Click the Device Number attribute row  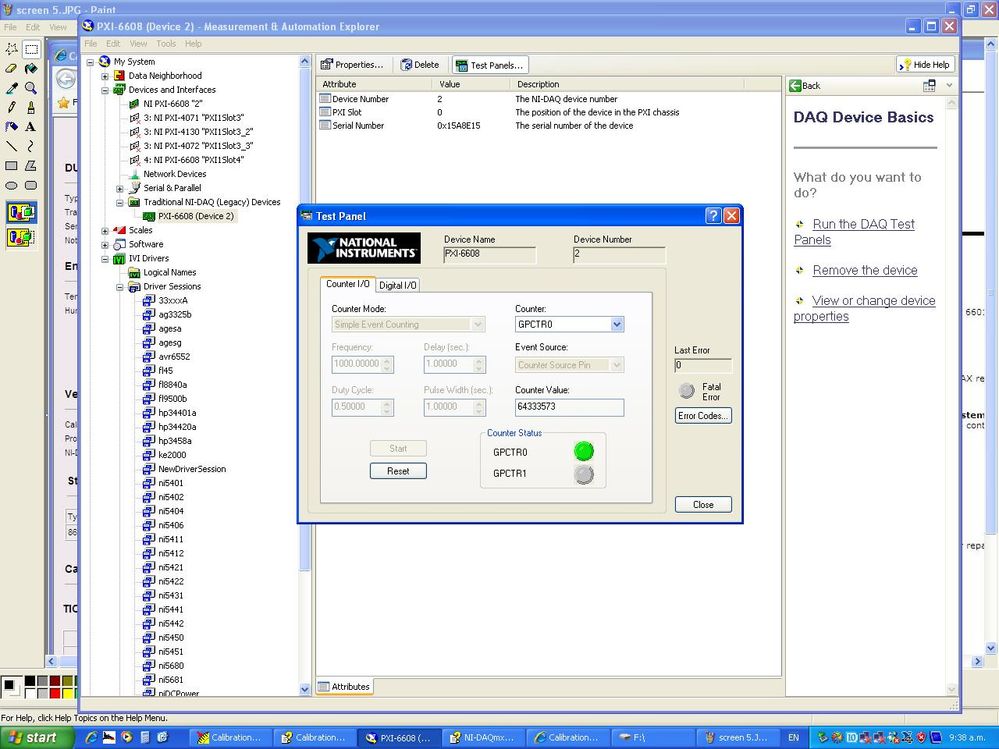pos(549,99)
